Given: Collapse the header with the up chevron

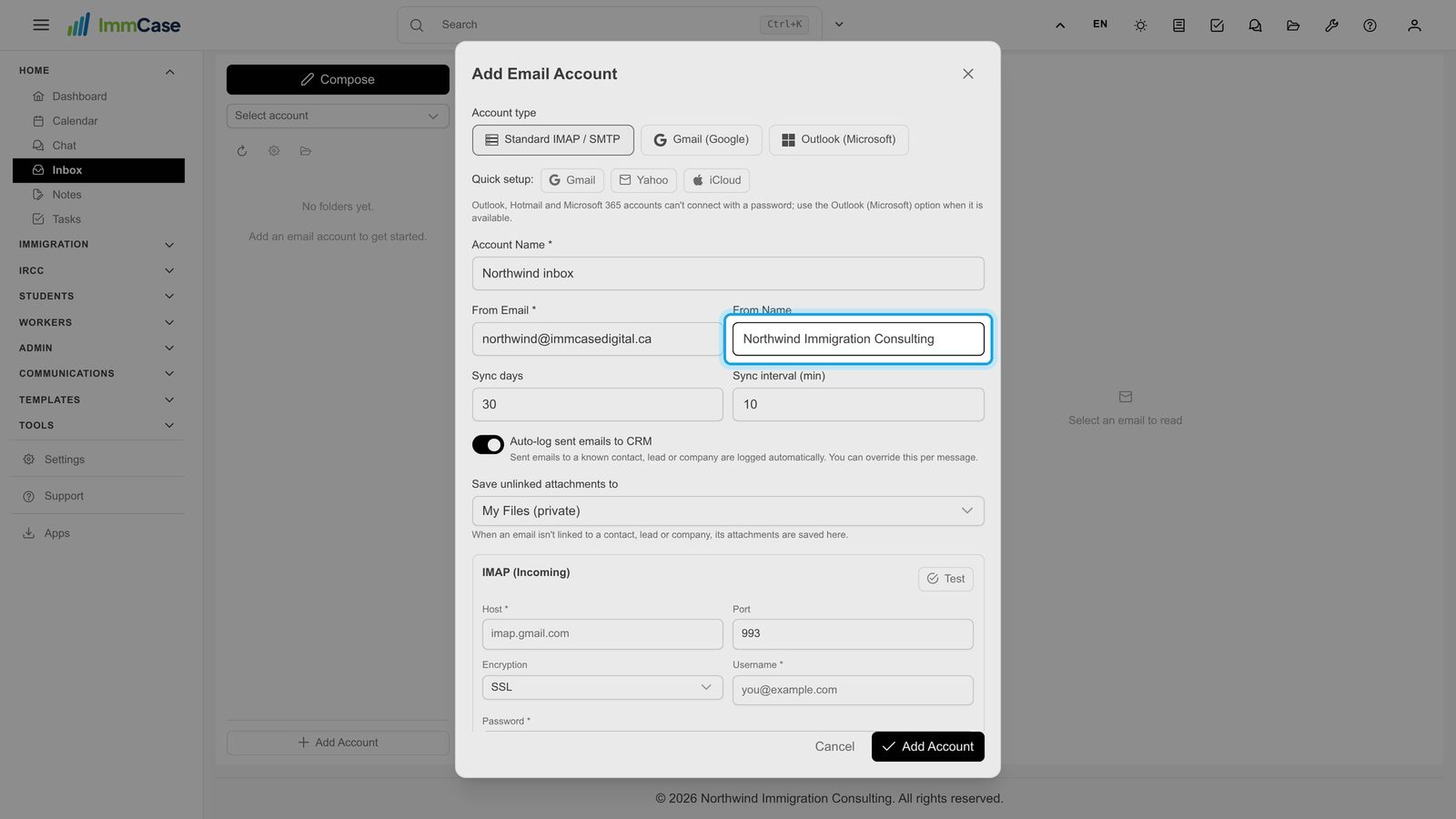Looking at the screenshot, I should point(1060,25).
